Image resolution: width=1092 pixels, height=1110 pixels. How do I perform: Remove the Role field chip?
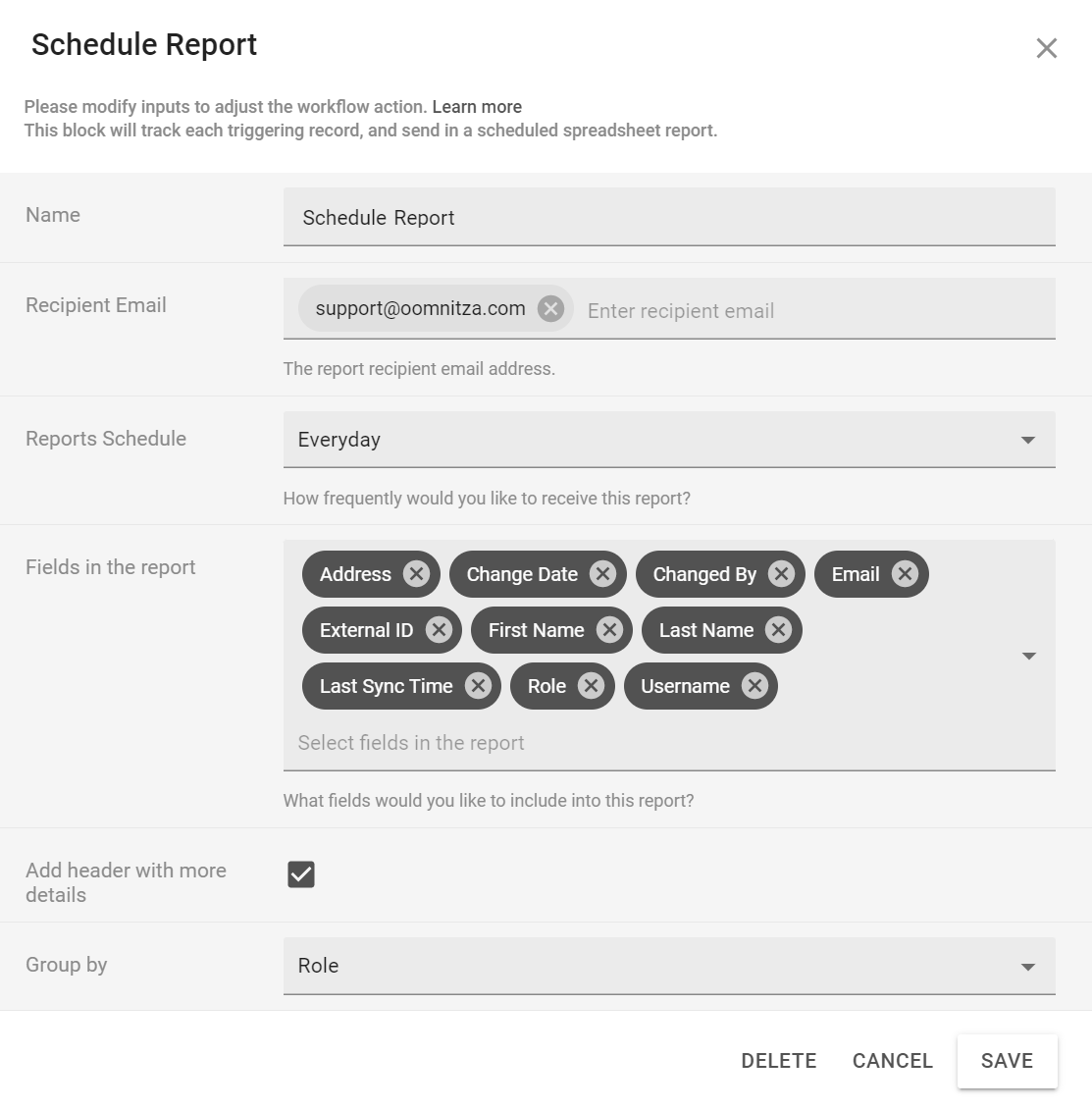tap(591, 686)
